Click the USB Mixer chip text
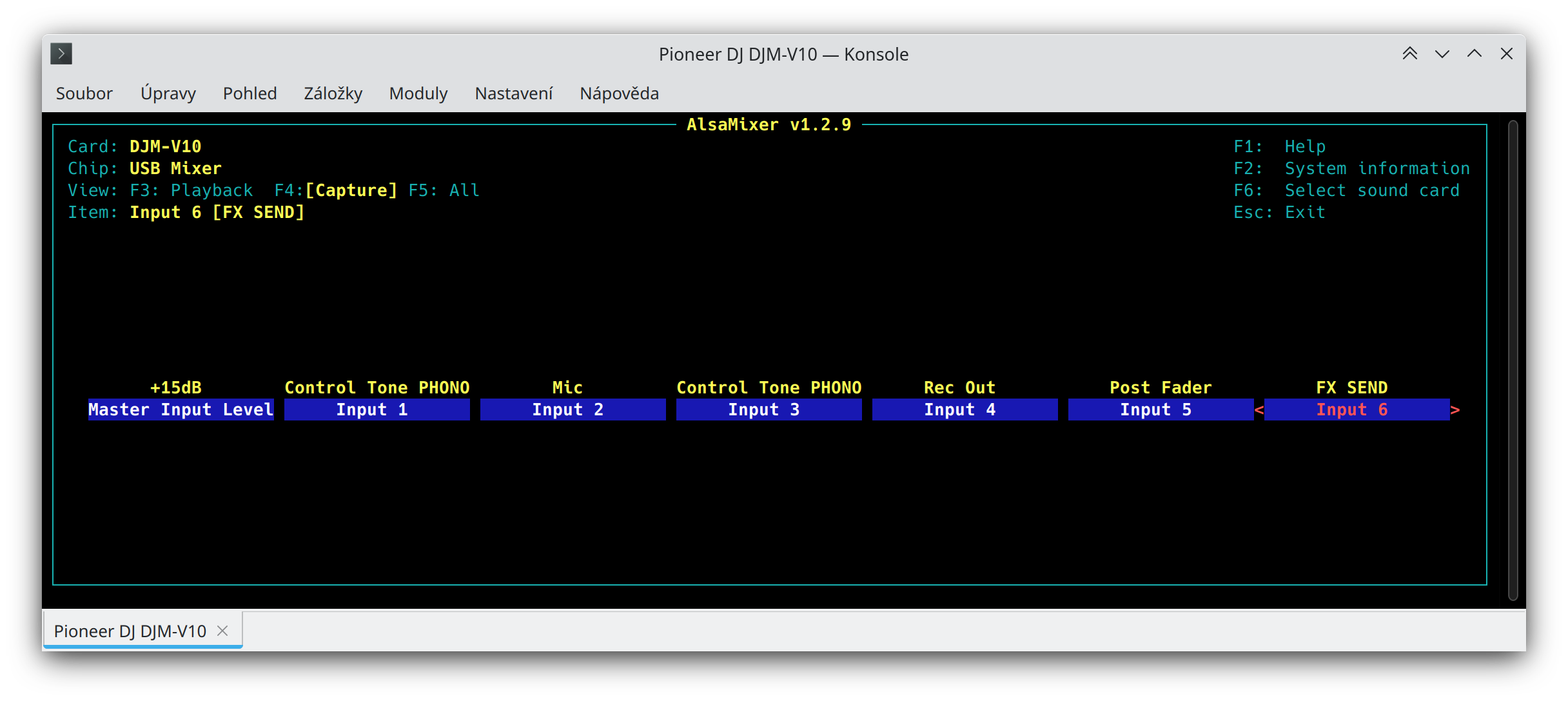1568x701 pixels. pyautogui.click(x=176, y=168)
